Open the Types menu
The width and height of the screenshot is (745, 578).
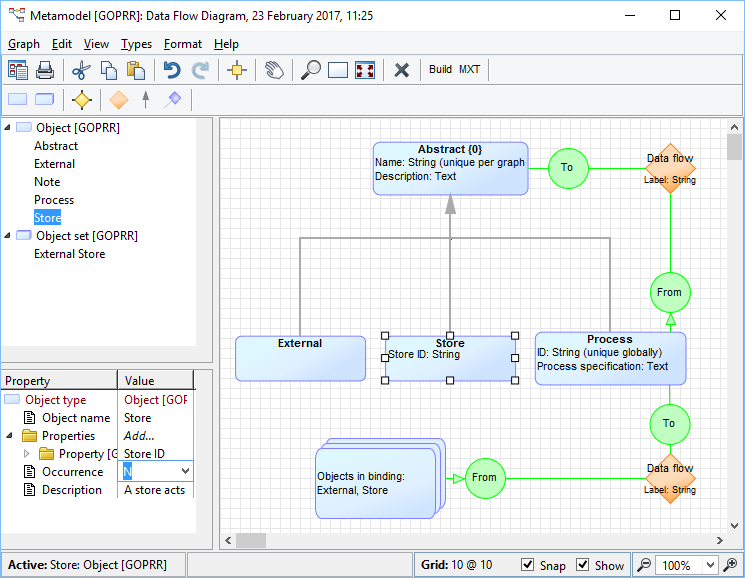(x=136, y=44)
